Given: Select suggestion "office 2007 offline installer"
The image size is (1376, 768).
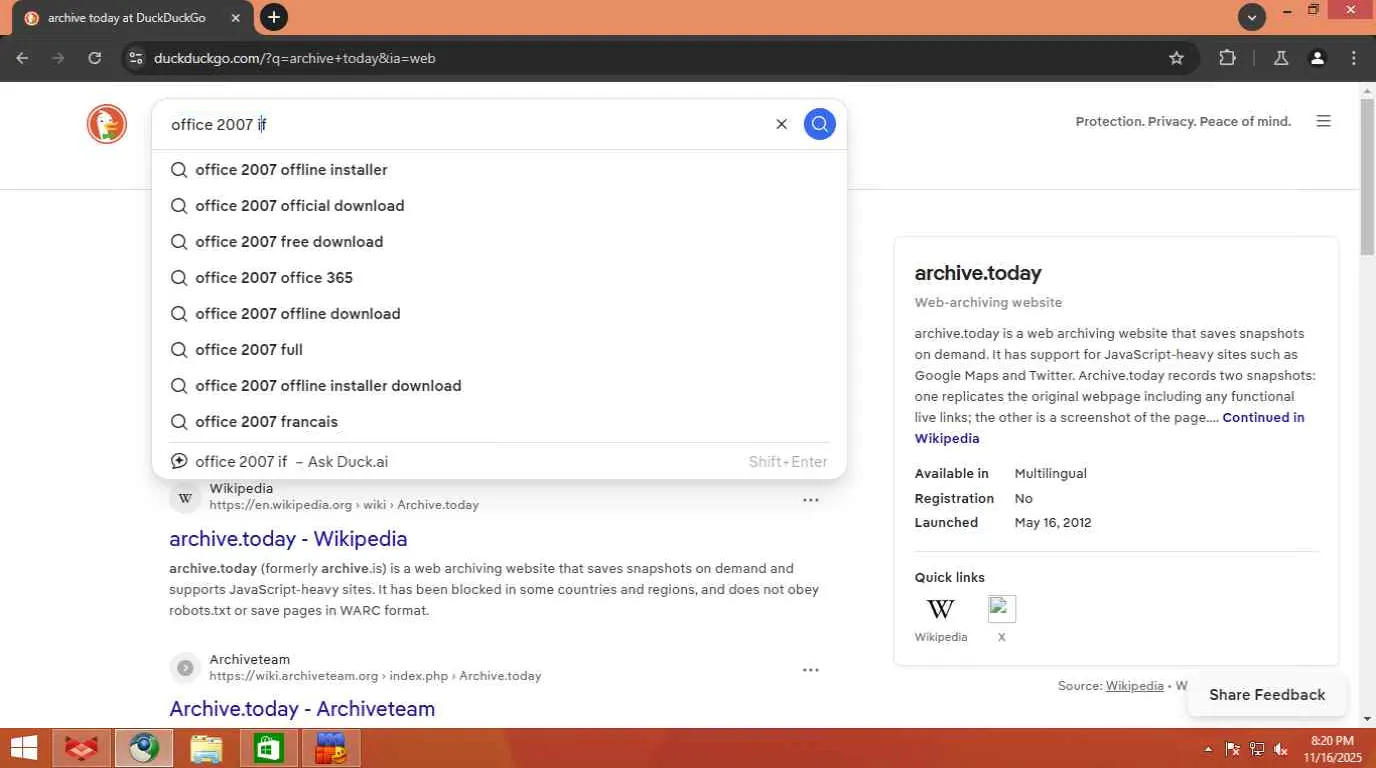Looking at the screenshot, I should click(291, 170).
